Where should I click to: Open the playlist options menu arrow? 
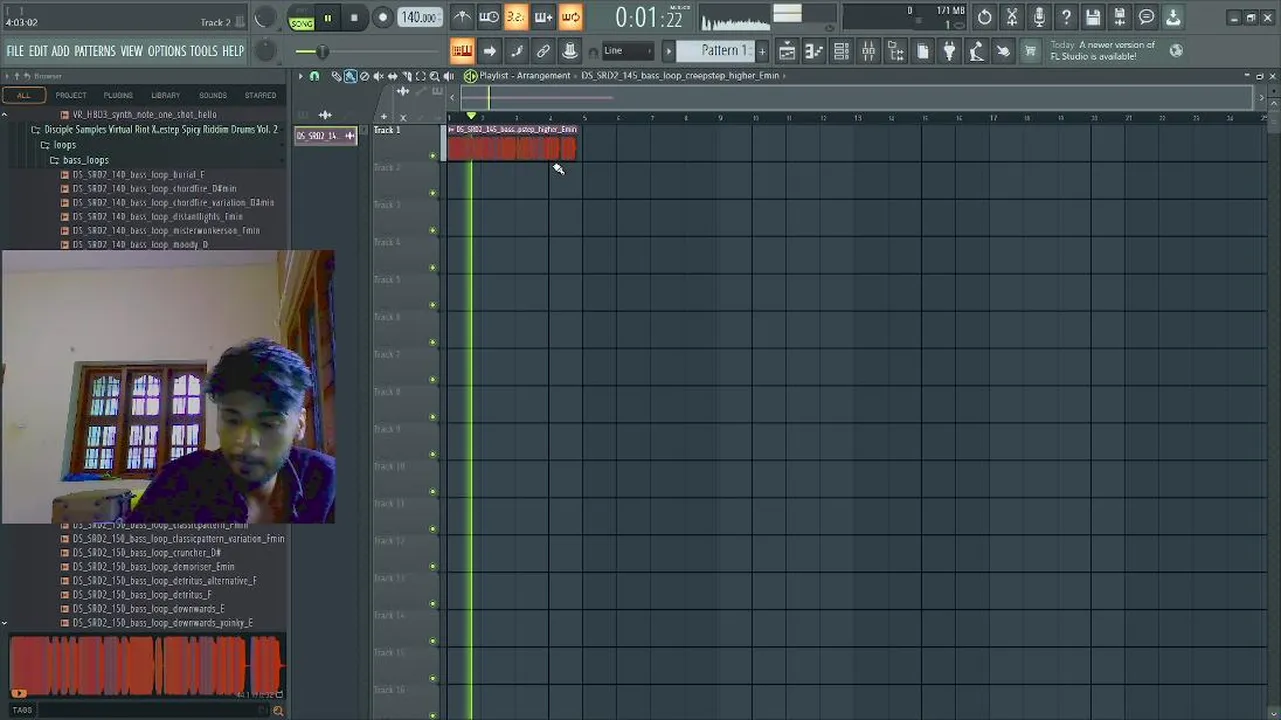(300, 76)
